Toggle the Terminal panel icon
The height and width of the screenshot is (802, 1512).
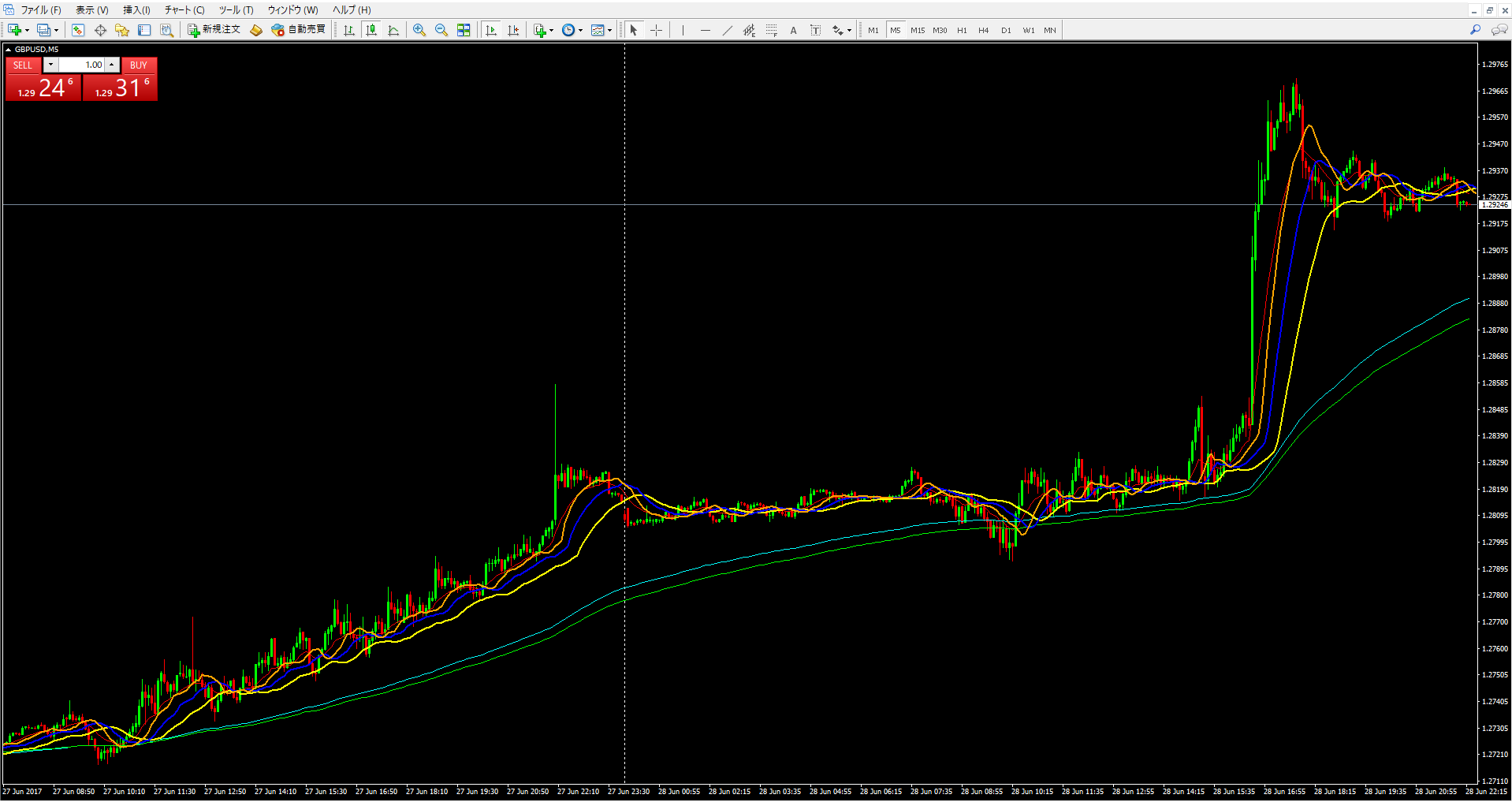point(144,30)
